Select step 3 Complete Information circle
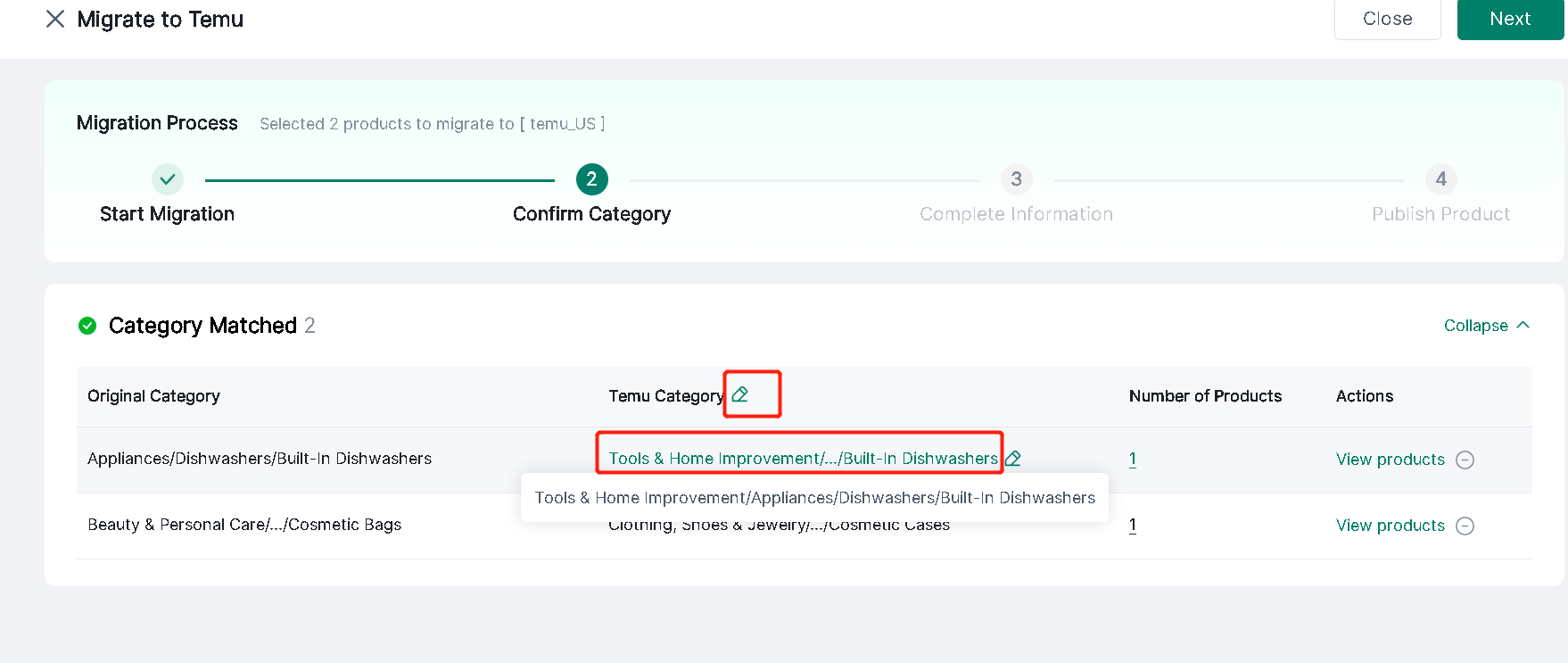The width and height of the screenshot is (1568, 663). pos(1016,179)
